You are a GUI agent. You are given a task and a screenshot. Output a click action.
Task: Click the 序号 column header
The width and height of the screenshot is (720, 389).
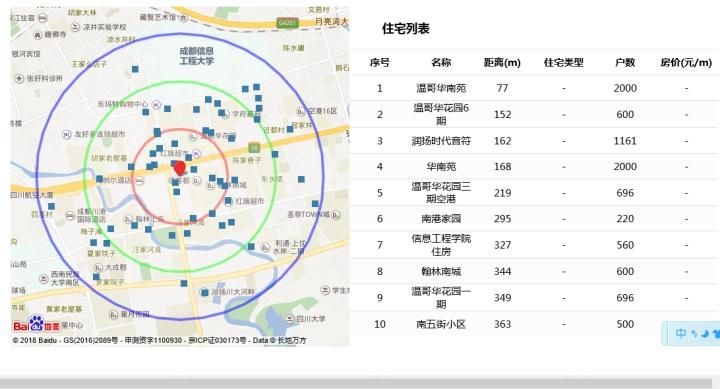pos(380,62)
